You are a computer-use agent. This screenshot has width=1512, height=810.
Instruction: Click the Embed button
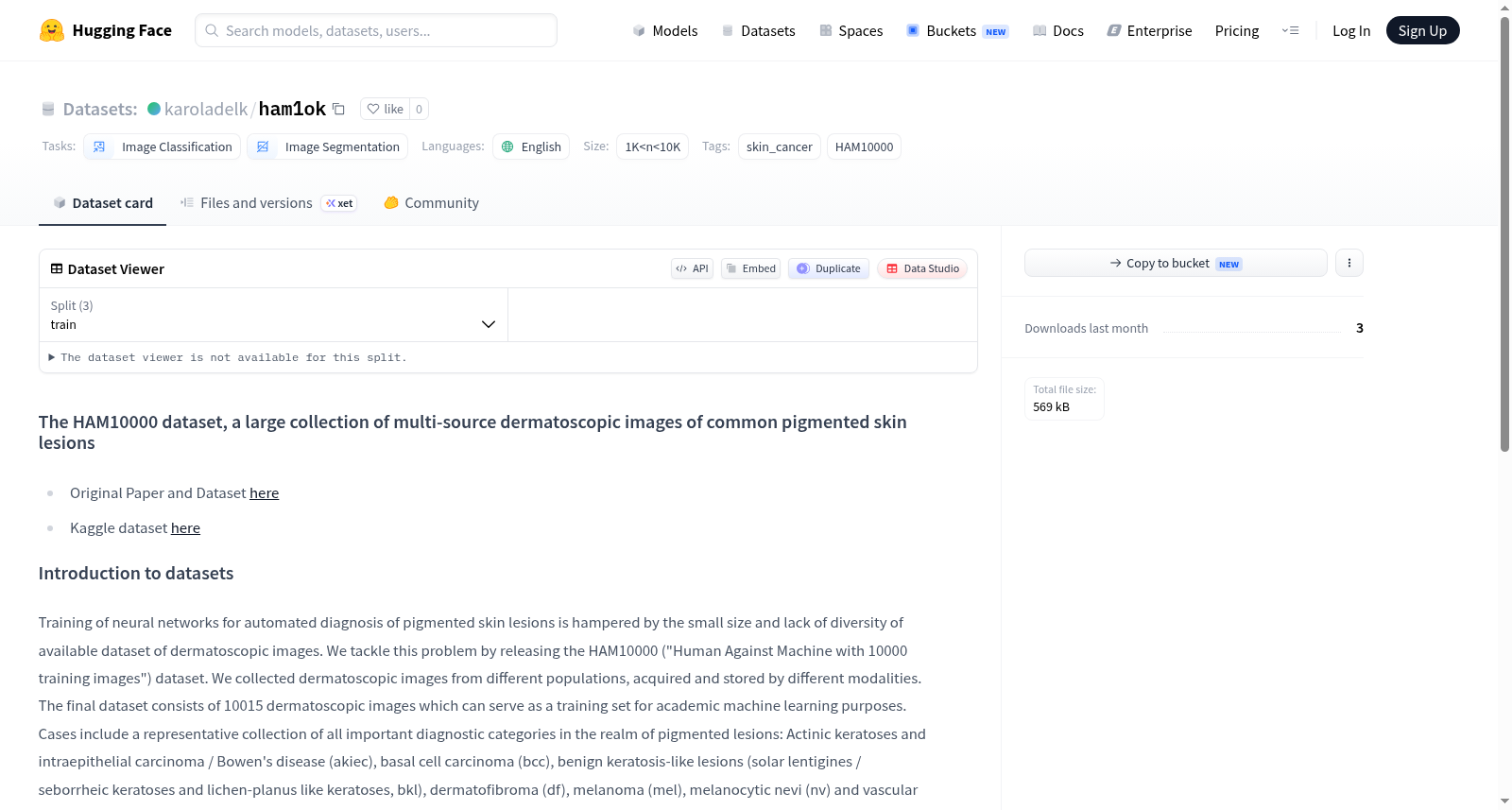tap(750, 268)
